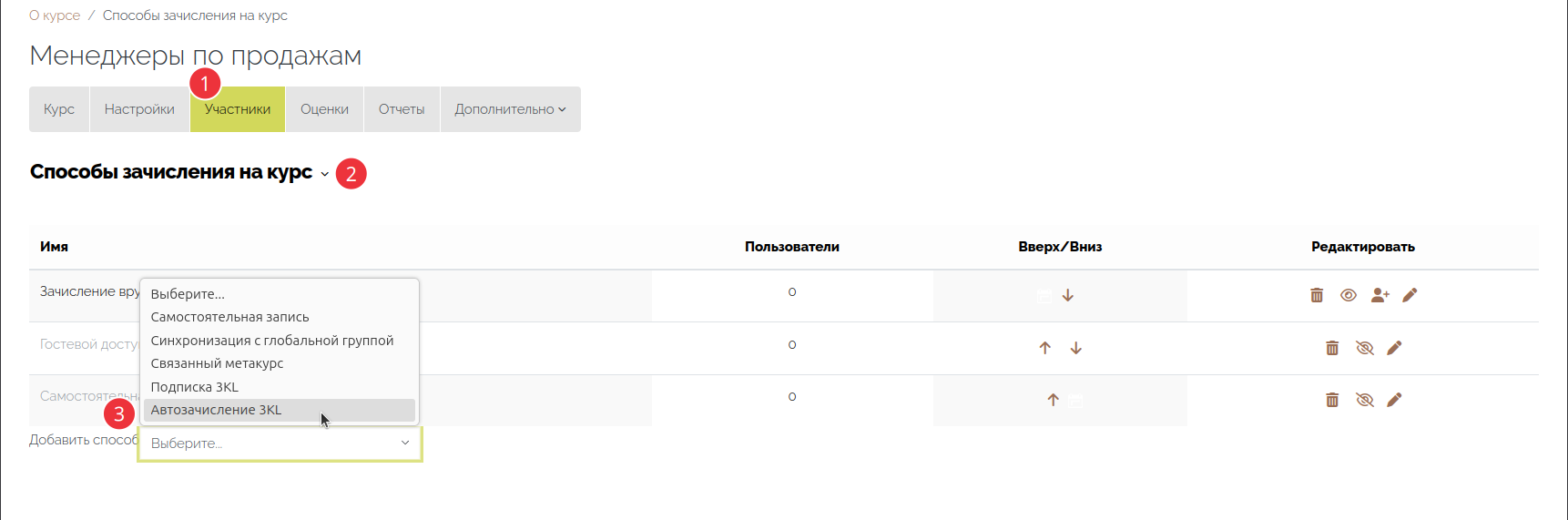Expand the Дополнительно dropdown tab
The height and width of the screenshot is (520, 1568).
[510, 109]
